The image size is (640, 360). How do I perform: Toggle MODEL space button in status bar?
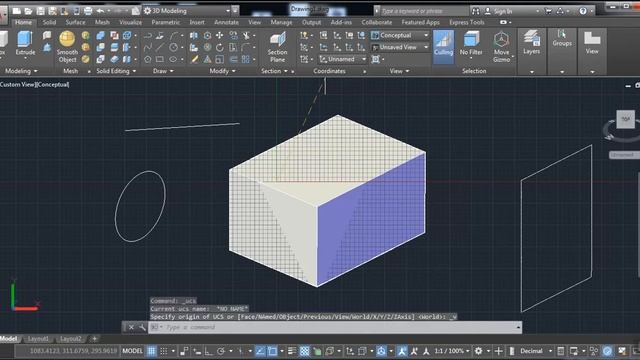[x=133, y=351]
